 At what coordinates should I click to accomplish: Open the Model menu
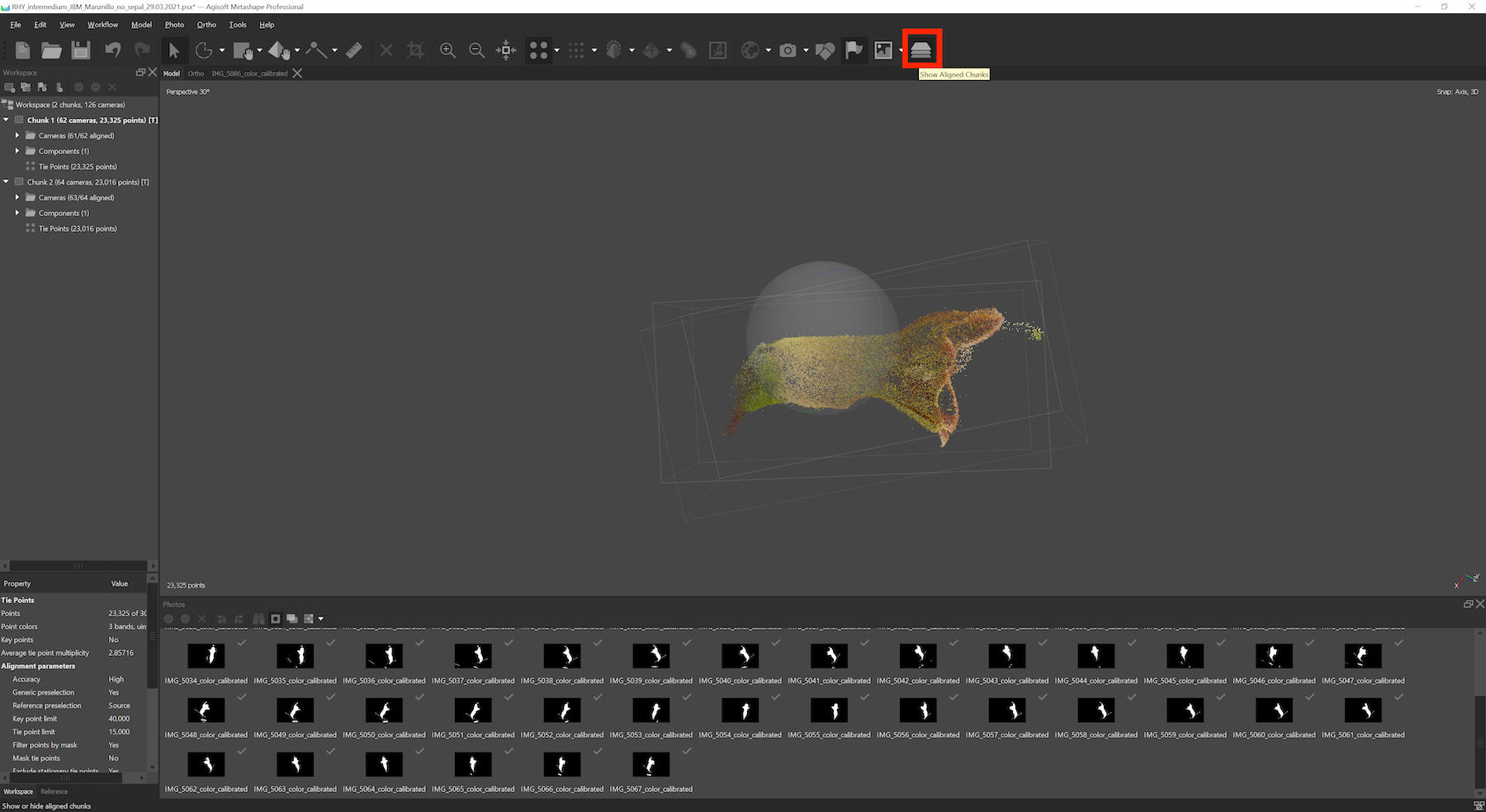pyautogui.click(x=141, y=25)
